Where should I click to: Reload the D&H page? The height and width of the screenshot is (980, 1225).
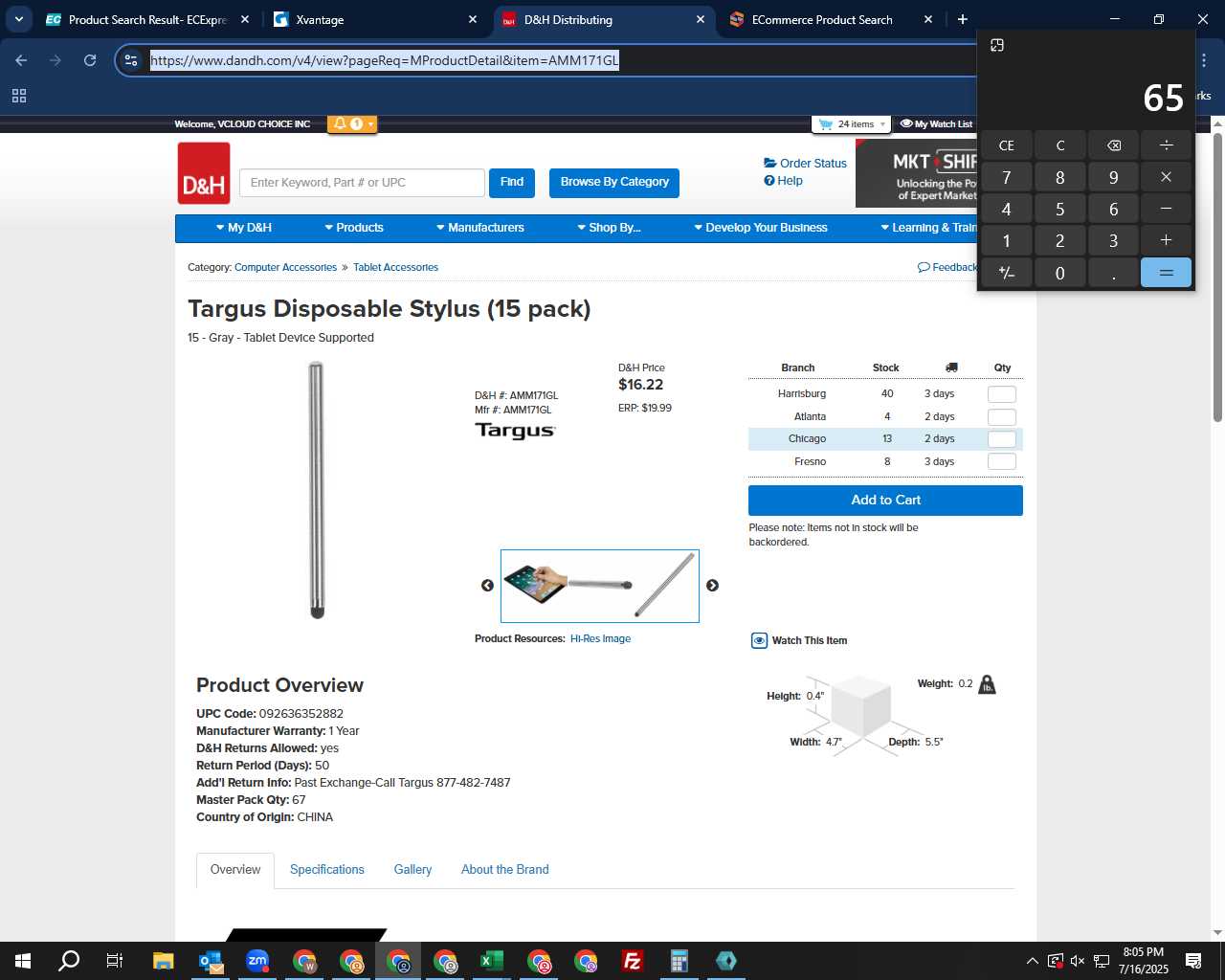point(90,60)
